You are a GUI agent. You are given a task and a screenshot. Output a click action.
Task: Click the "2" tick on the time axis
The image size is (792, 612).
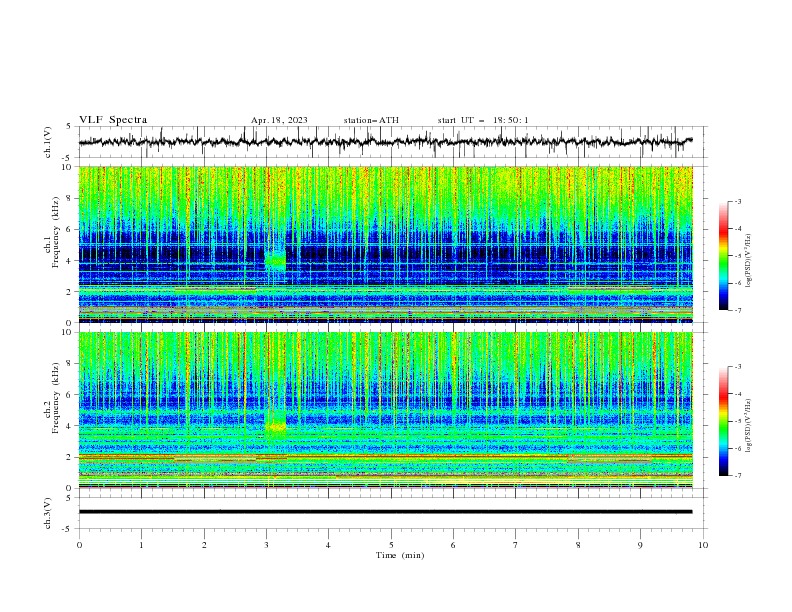(x=204, y=545)
